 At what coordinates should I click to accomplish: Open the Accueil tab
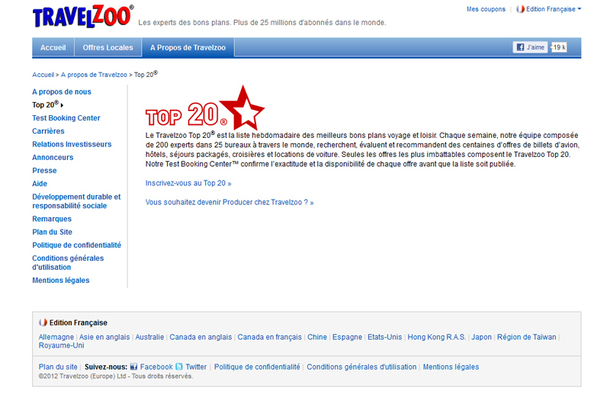(53, 47)
